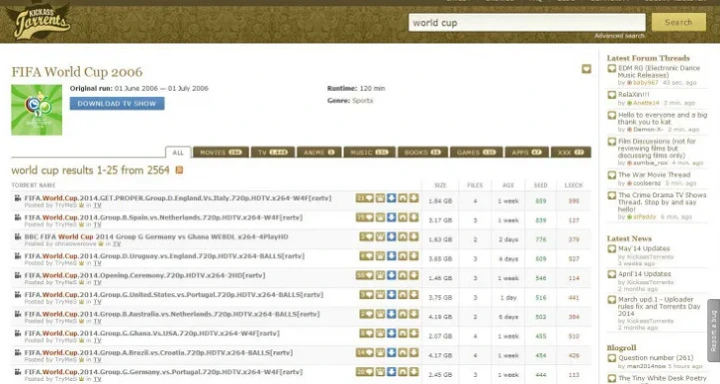
Task: Click the speech bubble icon beside Film Discussions thread
Action: coord(612,141)
